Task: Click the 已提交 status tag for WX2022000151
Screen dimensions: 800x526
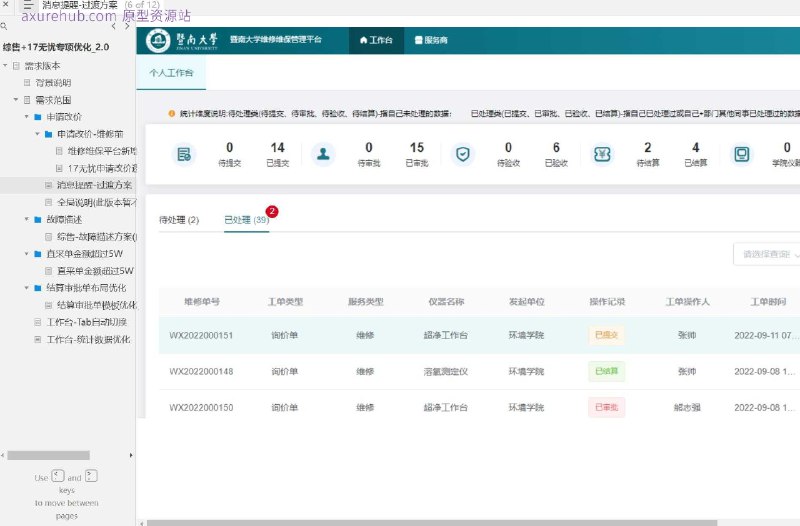Action: tap(607, 335)
